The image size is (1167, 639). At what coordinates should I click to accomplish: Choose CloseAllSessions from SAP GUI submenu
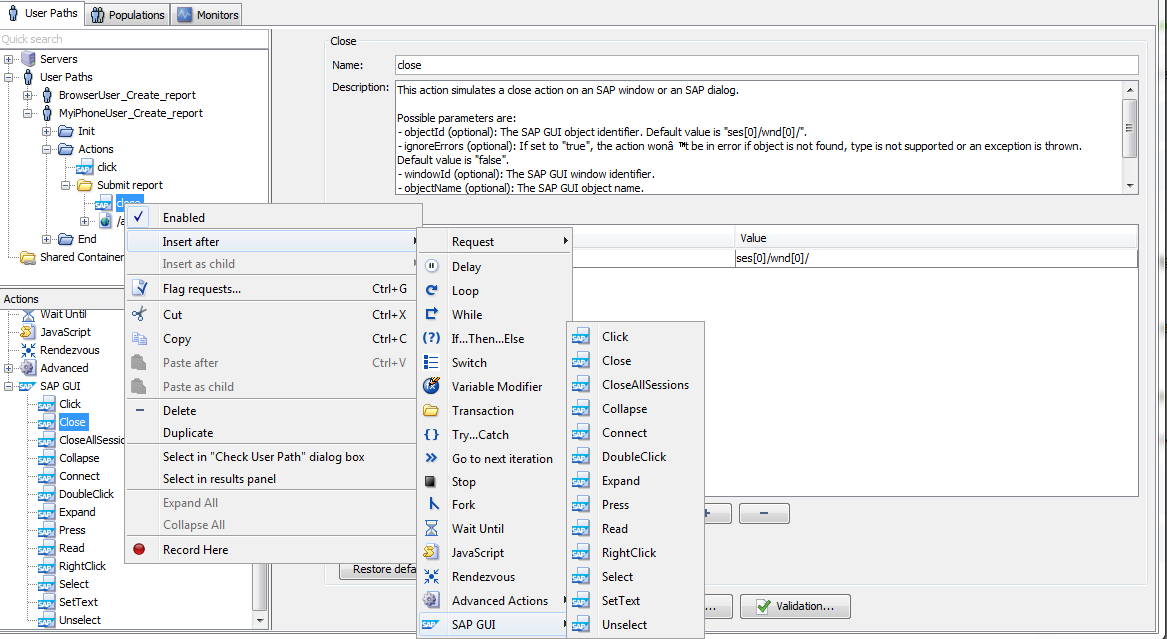click(645, 385)
